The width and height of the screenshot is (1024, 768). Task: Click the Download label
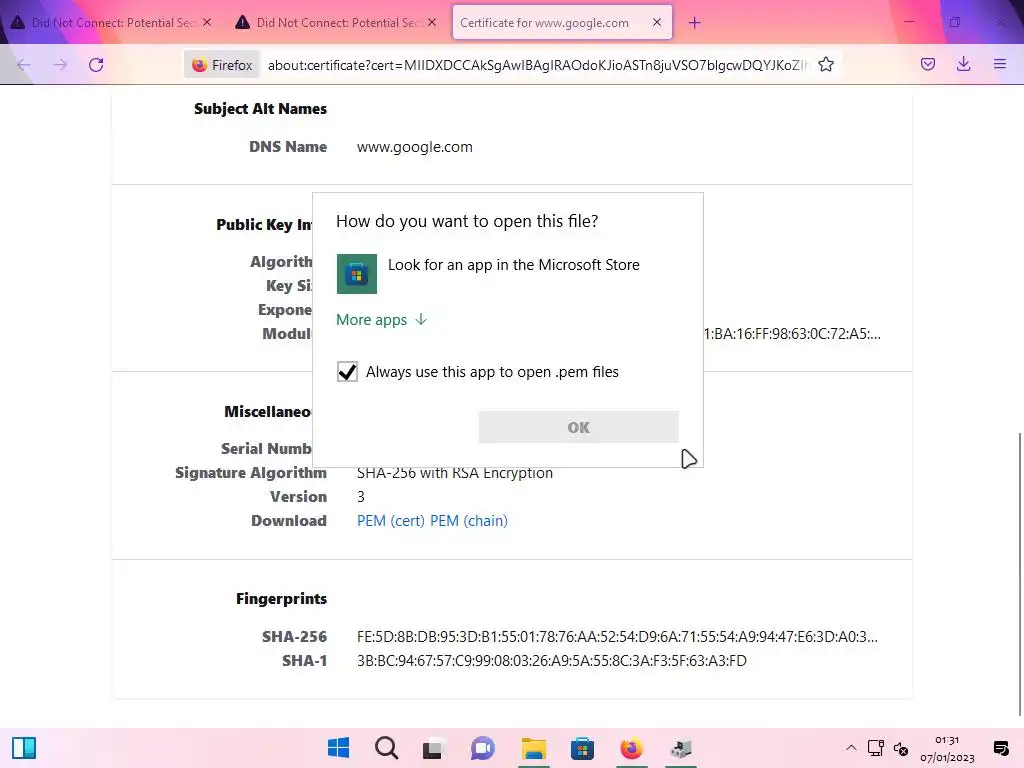289,520
